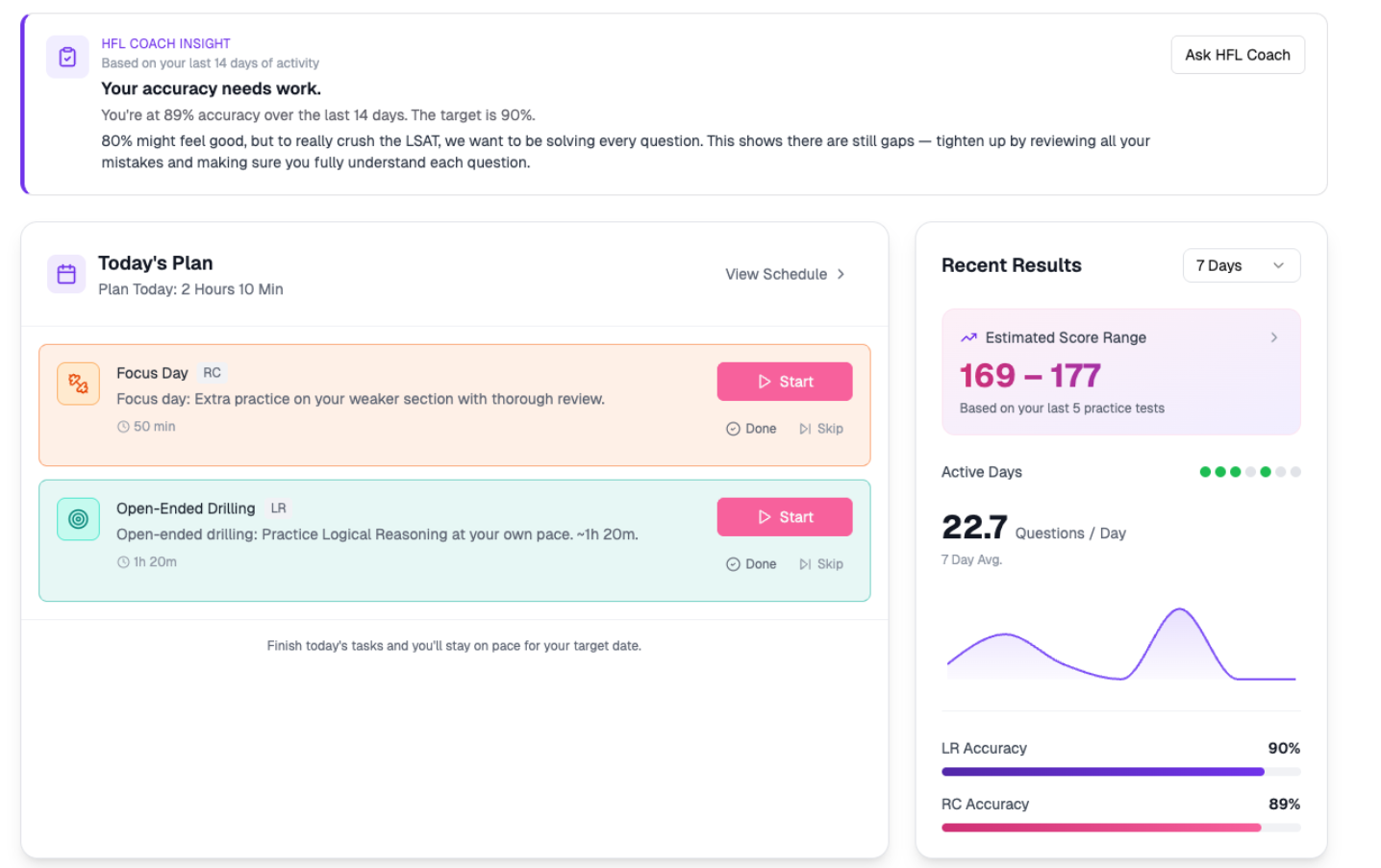Click the Focus Day puzzle icon

tap(78, 384)
